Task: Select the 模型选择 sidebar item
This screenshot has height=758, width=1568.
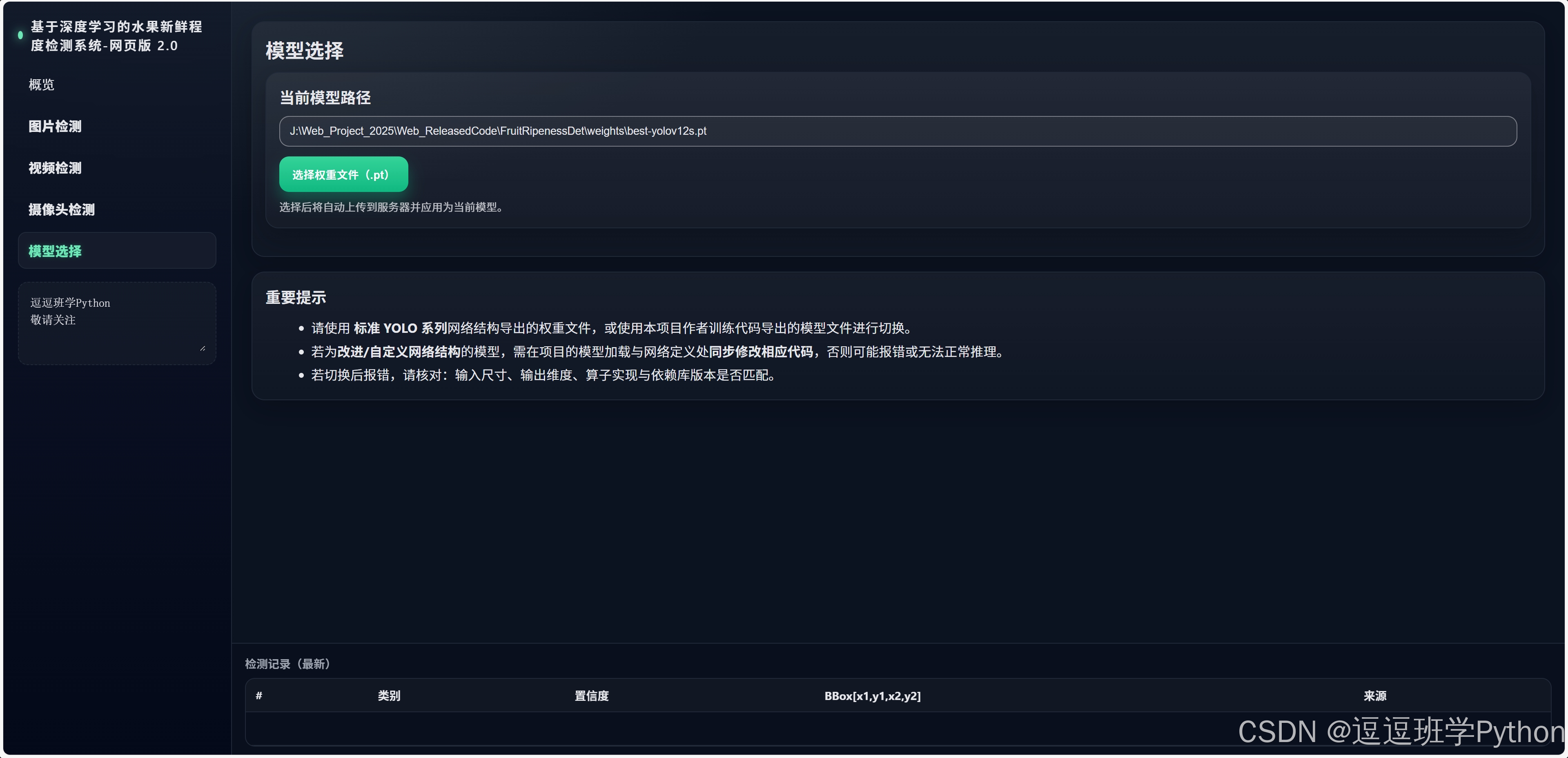Action: pos(56,251)
